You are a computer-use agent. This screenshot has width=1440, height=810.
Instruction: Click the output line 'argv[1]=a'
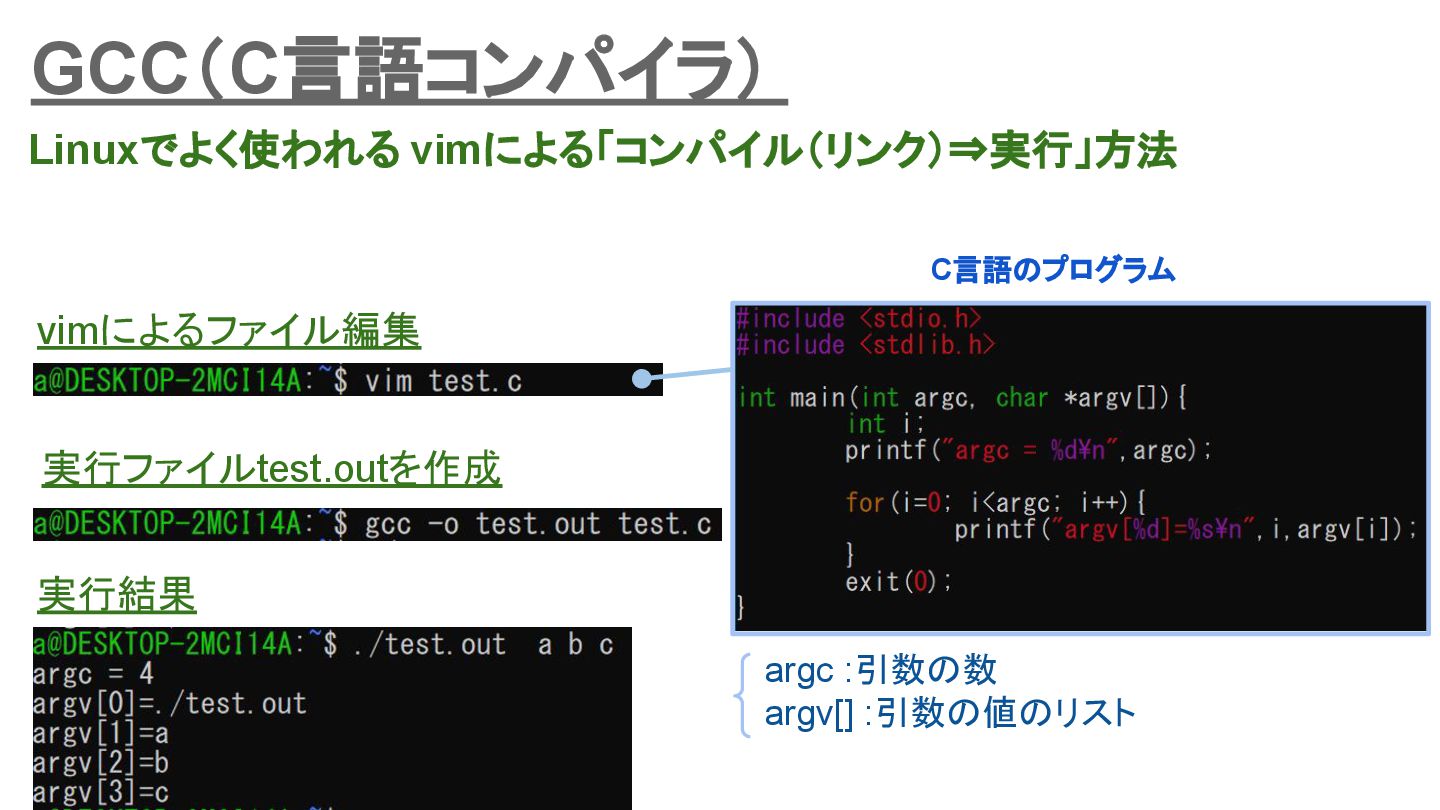click(100, 734)
